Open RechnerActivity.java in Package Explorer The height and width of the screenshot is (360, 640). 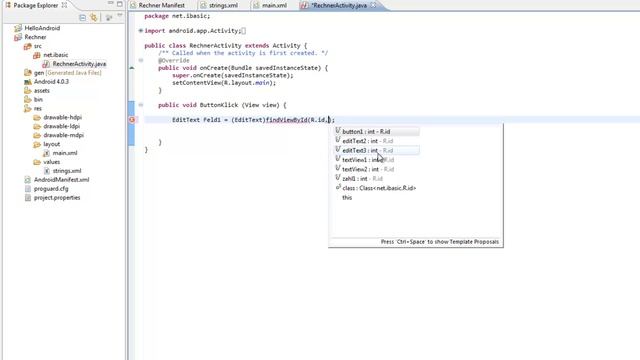[x=79, y=64]
